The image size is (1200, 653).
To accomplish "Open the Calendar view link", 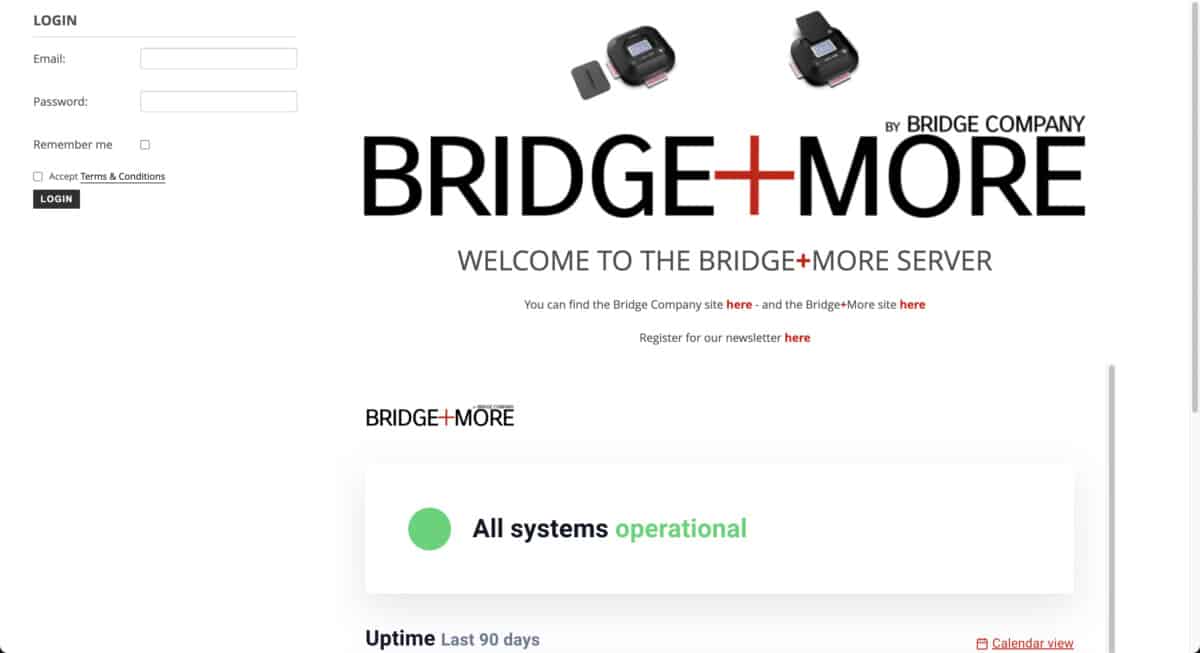I will point(1033,643).
